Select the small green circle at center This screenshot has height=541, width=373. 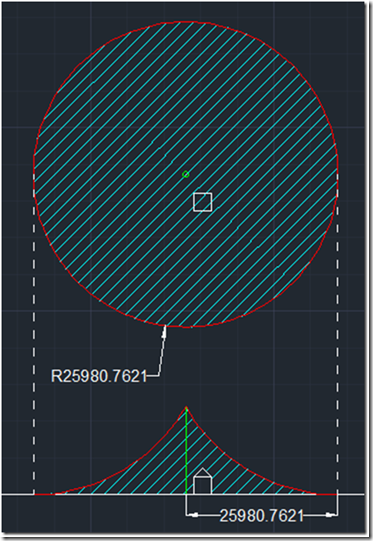[186, 174]
